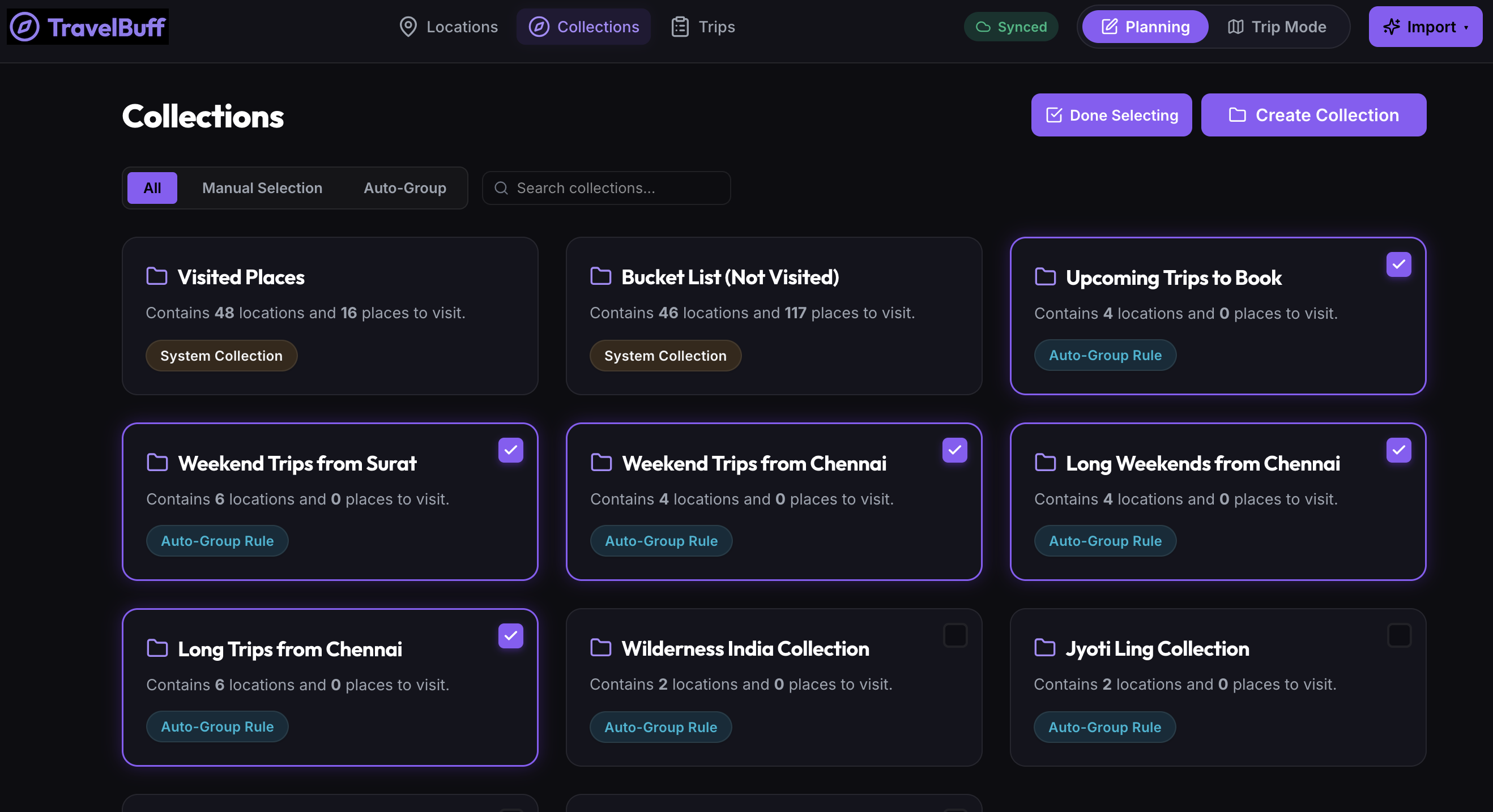This screenshot has height=812, width=1493.
Task: Uncheck Upcoming Trips to Book checkbox
Action: 1398,264
